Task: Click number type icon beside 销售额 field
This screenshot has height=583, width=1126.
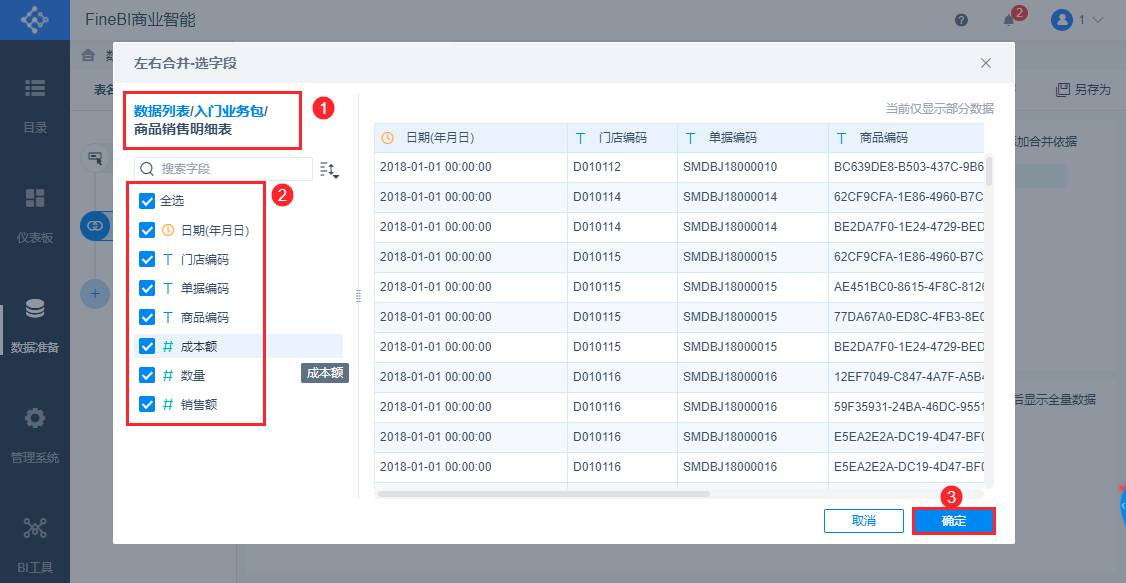Action: click(168, 404)
